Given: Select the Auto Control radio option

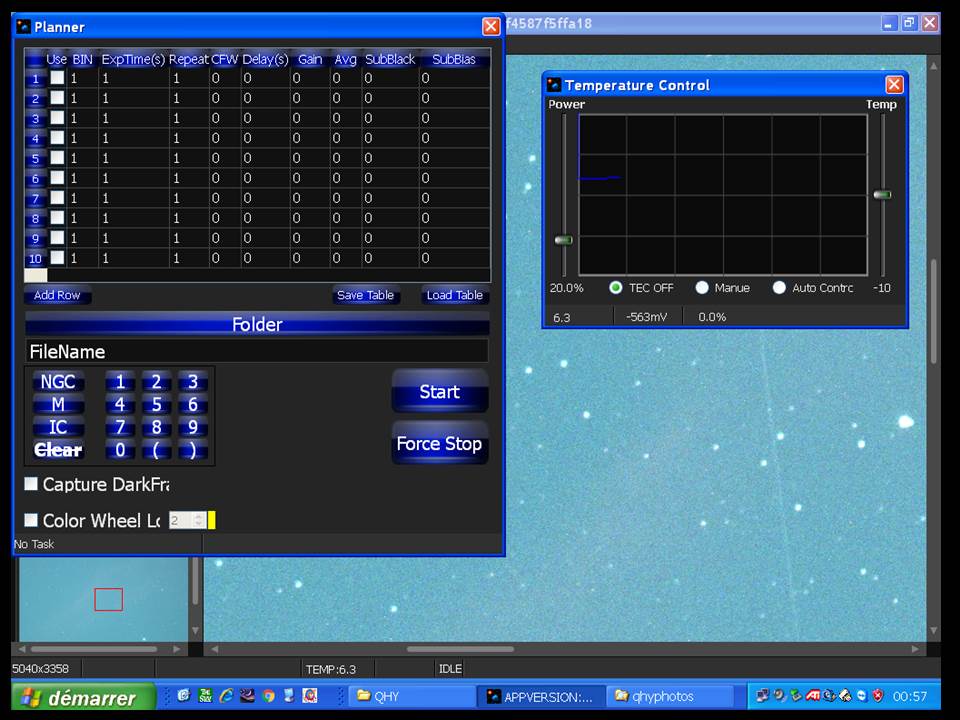Looking at the screenshot, I should point(779,288).
